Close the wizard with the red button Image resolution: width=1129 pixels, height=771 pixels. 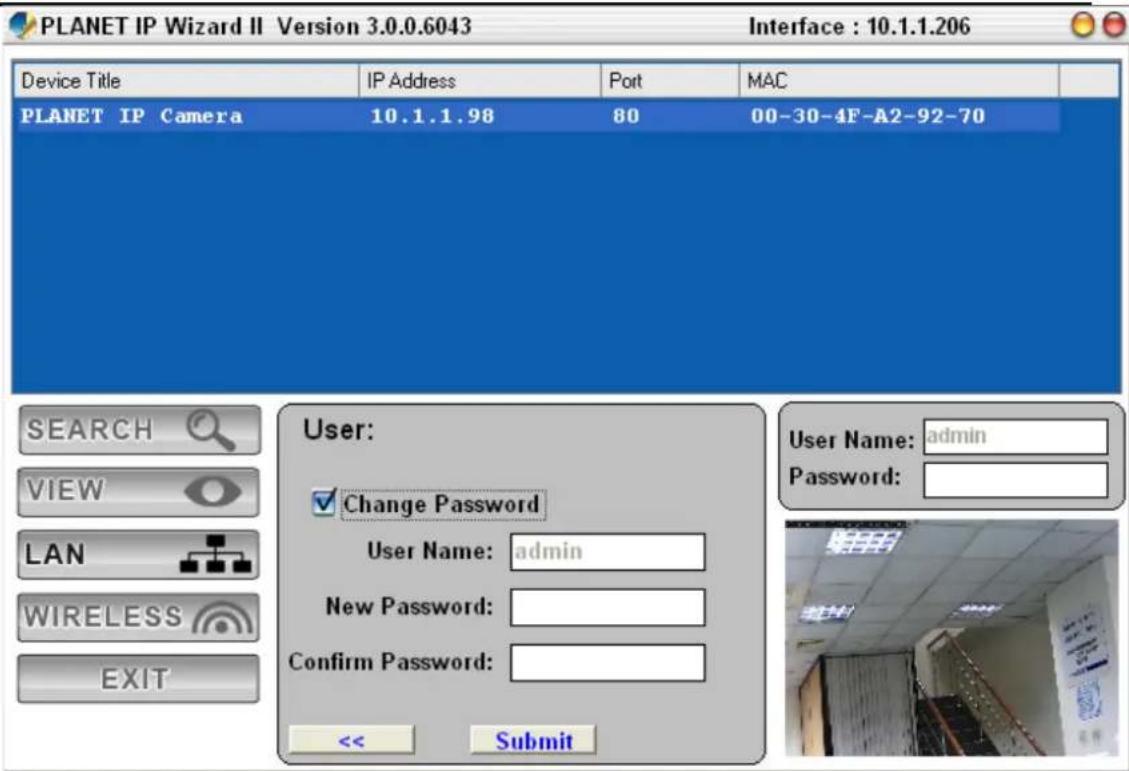1115,25
